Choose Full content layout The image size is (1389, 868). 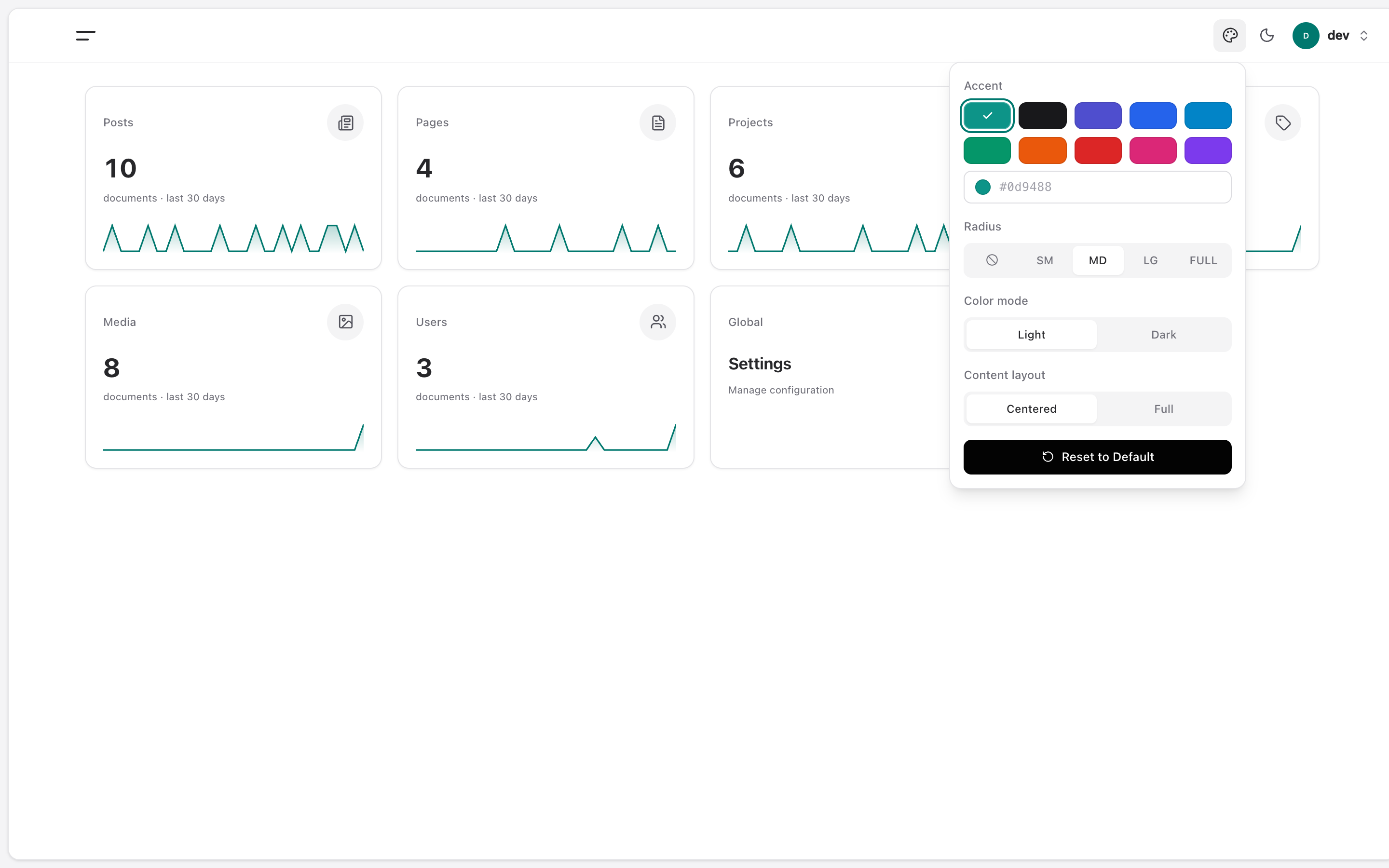coord(1163,409)
